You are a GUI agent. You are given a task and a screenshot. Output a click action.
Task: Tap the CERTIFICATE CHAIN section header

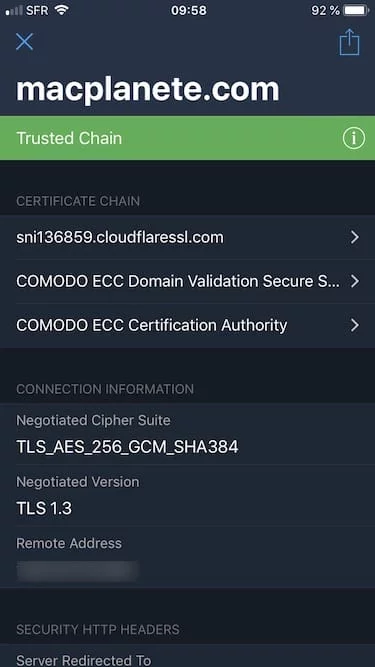tap(78, 201)
